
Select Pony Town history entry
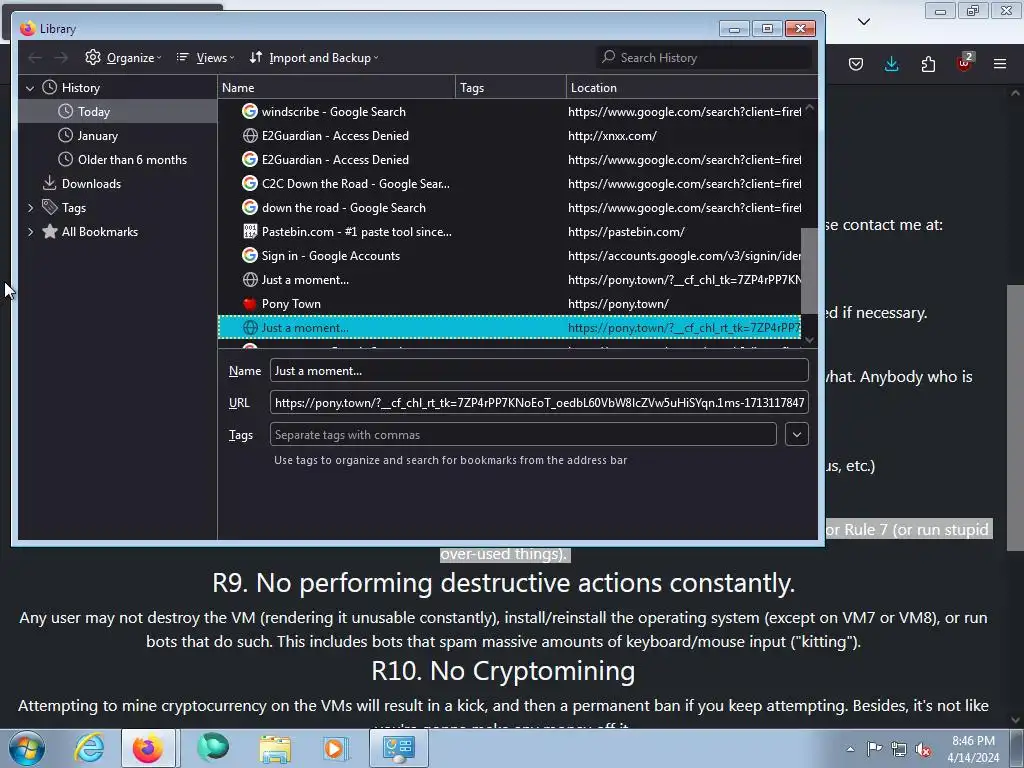pos(509,304)
